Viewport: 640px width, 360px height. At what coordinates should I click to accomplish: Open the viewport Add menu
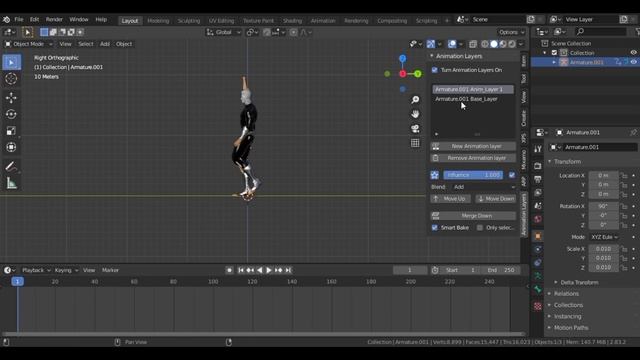(x=105, y=44)
